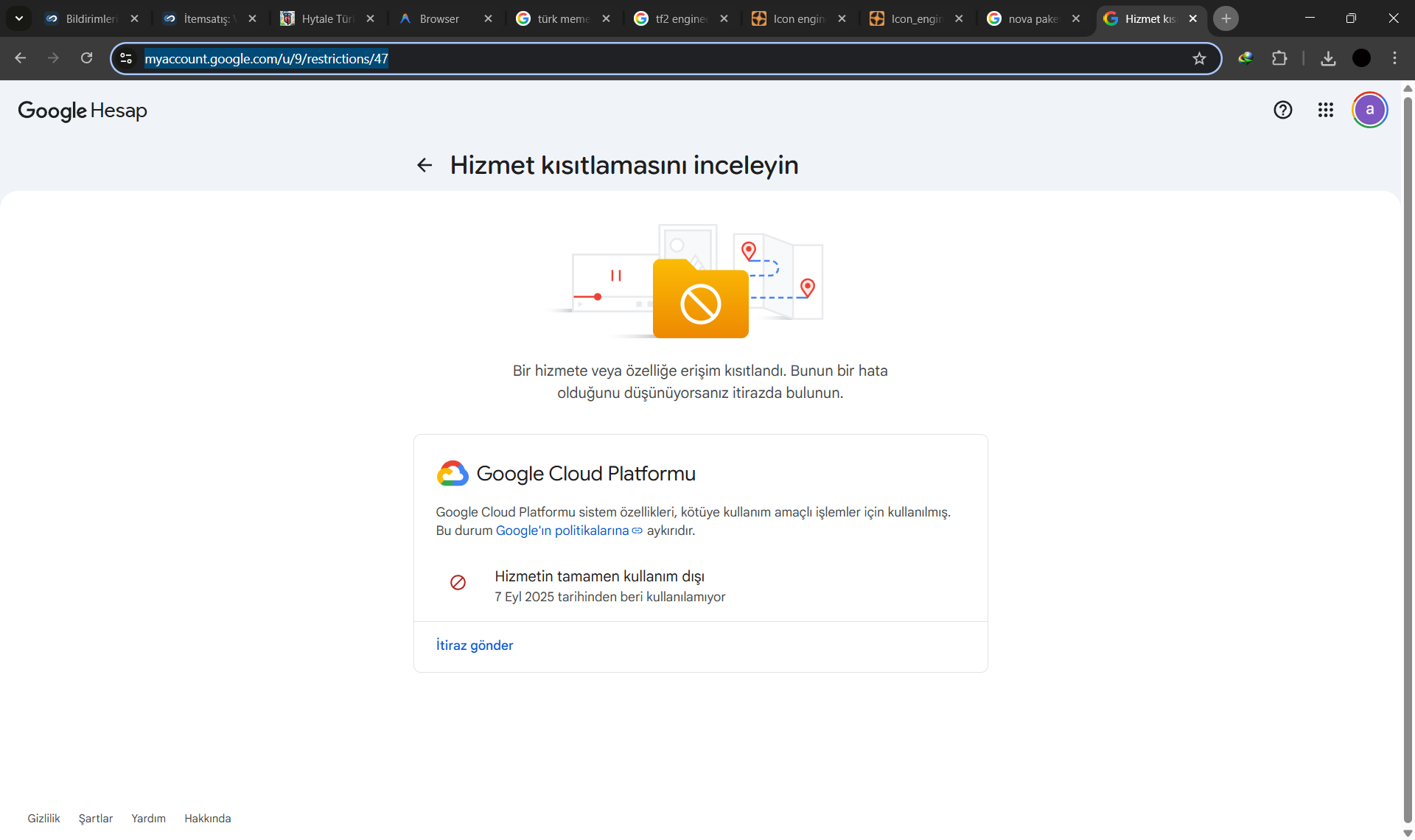View site information icon in address bar
This screenshot has width=1415, height=840.
coord(126,58)
